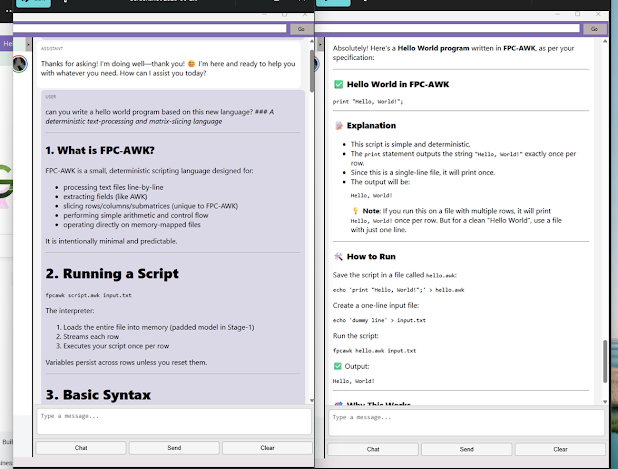The width and height of the screenshot is (618, 469).
Task: Click Chat button in the left window
Action: click(x=81, y=448)
